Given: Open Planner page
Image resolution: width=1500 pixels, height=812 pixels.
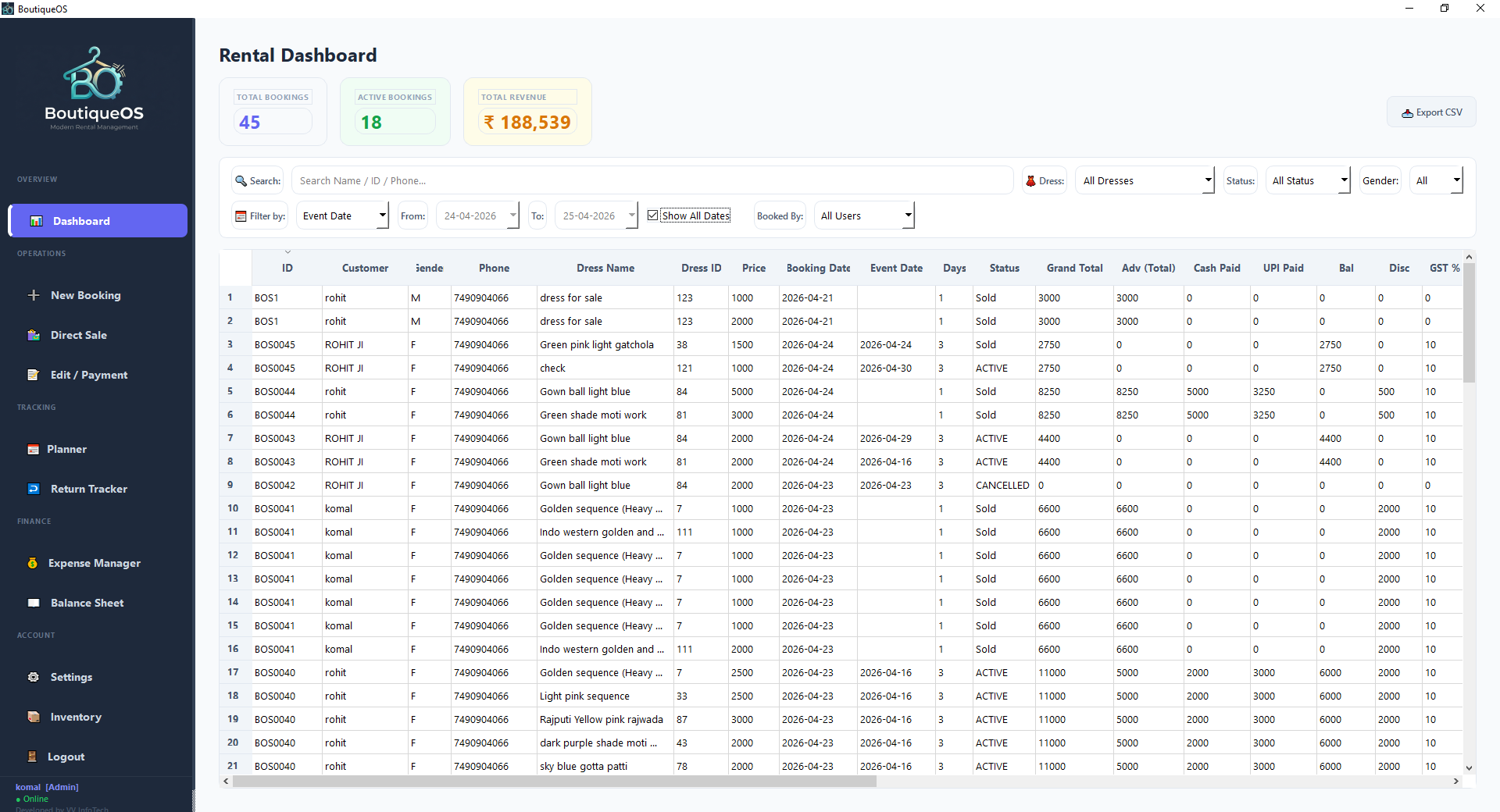Looking at the screenshot, I should tap(98, 449).
